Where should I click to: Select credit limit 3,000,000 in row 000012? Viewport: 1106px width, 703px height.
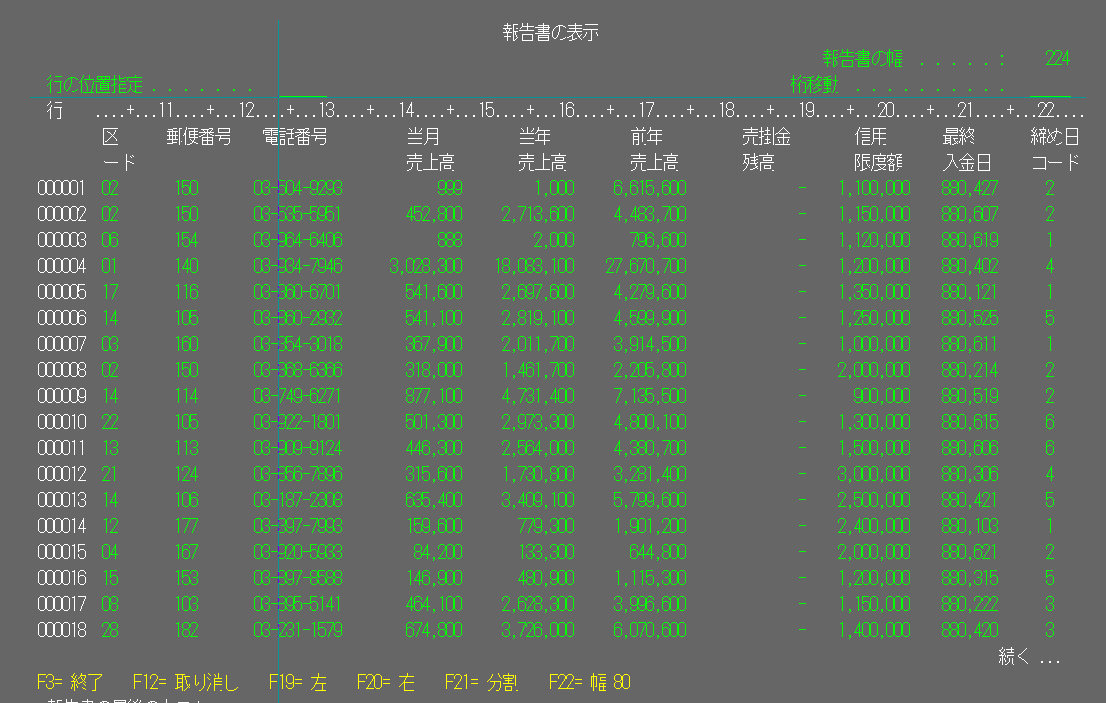[x=874, y=475]
